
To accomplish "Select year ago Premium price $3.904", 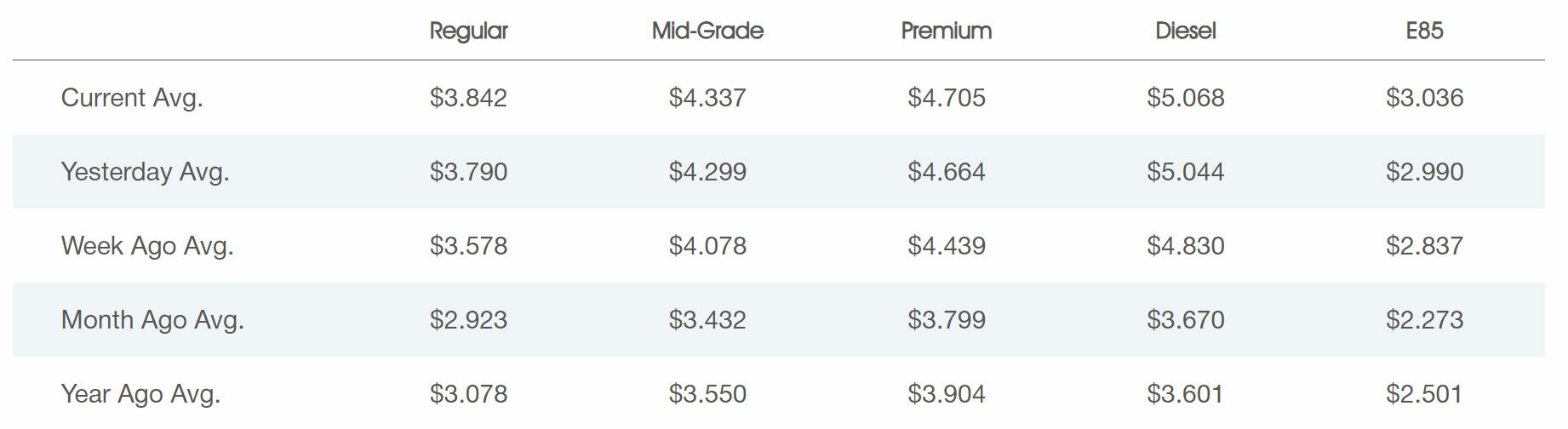I will pyautogui.click(x=947, y=394).
